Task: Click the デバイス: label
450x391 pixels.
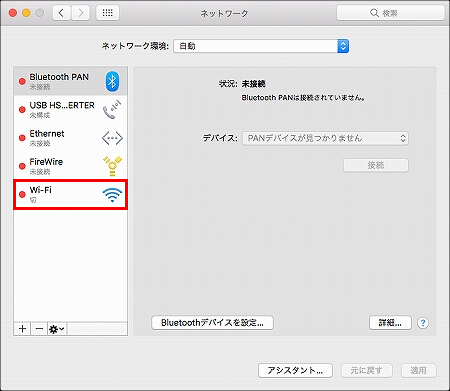Action: (x=220, y=138)
